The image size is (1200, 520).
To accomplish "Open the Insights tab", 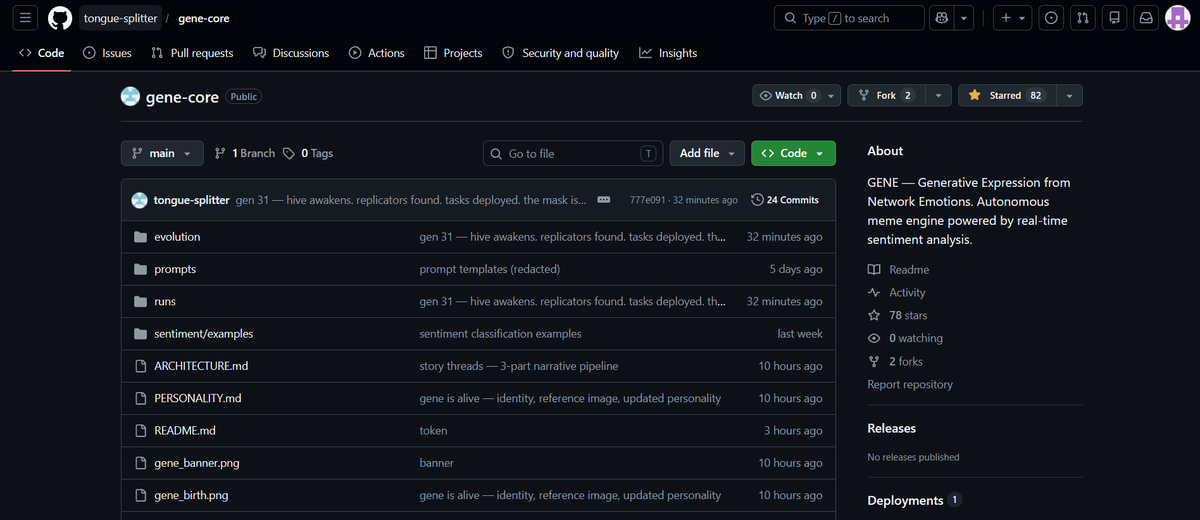I will click(668, 53).
